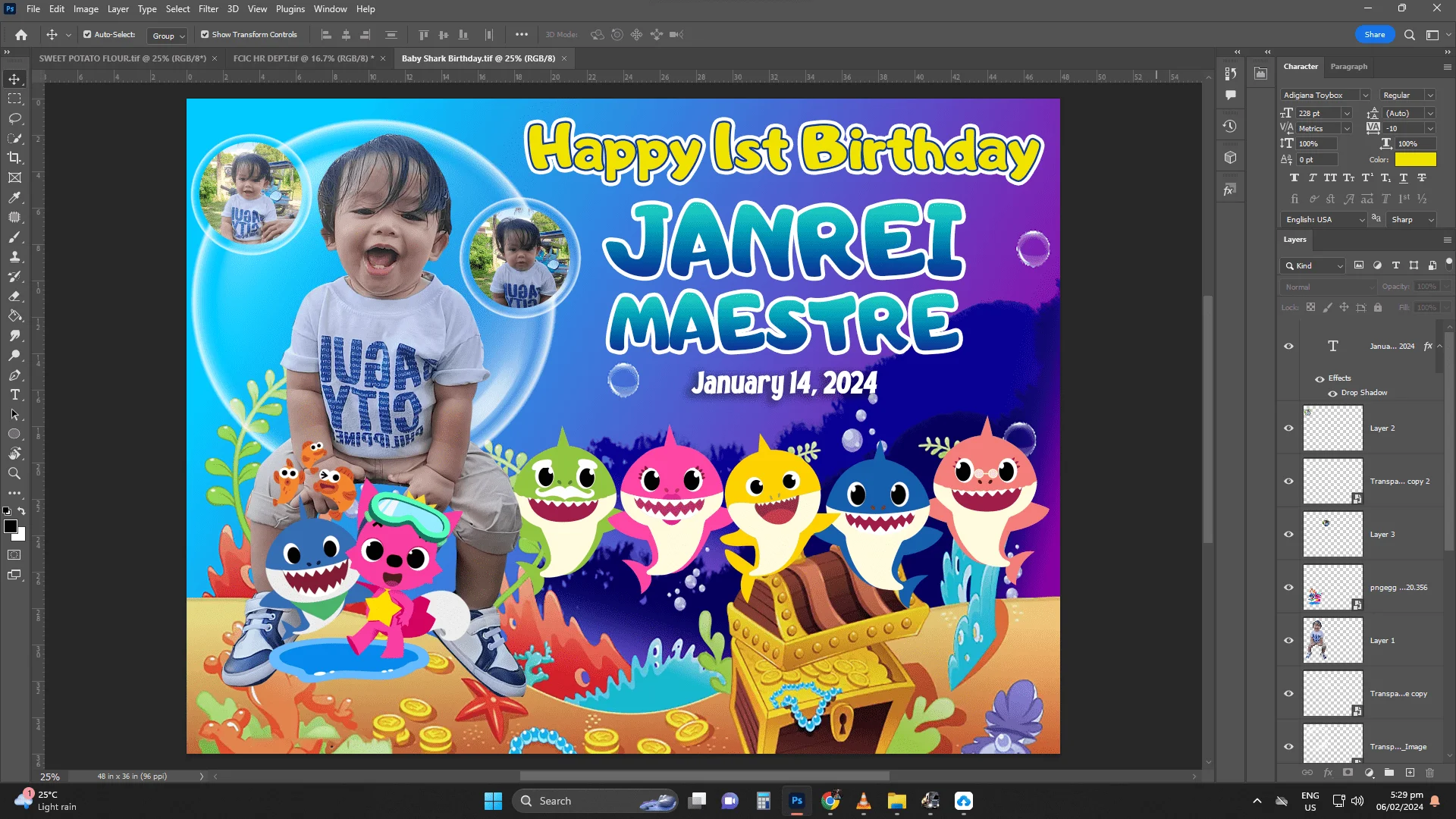Select the Move tool

(x=14, y=79)
